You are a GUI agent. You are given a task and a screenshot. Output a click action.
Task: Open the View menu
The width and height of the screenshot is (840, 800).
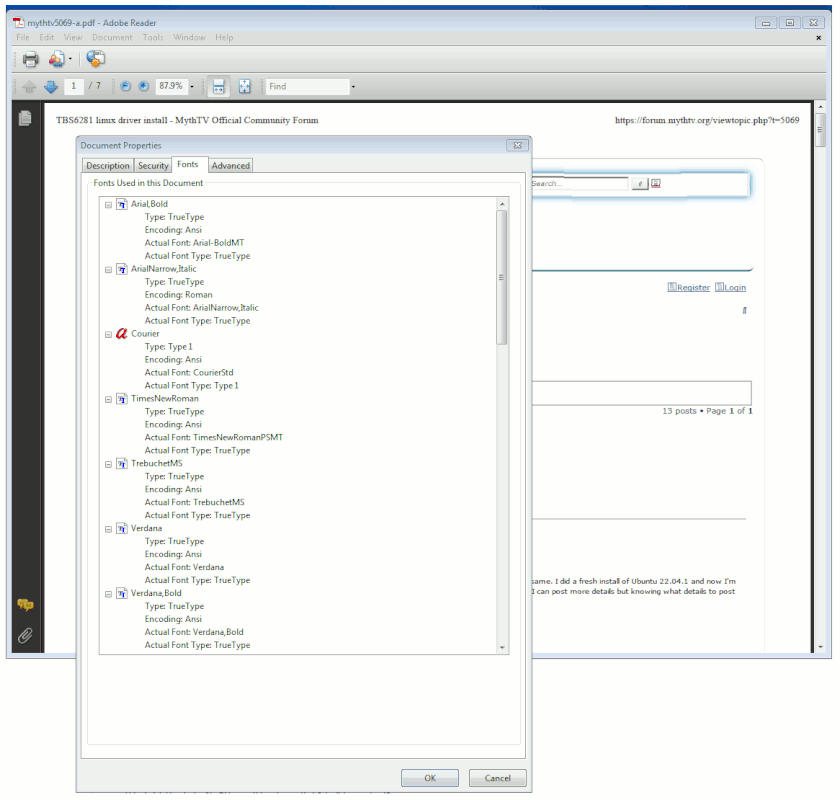point(73,38)
